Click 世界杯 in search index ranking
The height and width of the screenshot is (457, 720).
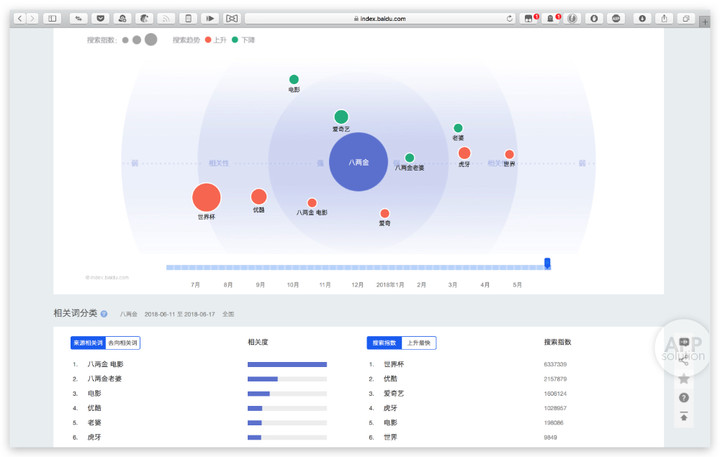(394, 364)
